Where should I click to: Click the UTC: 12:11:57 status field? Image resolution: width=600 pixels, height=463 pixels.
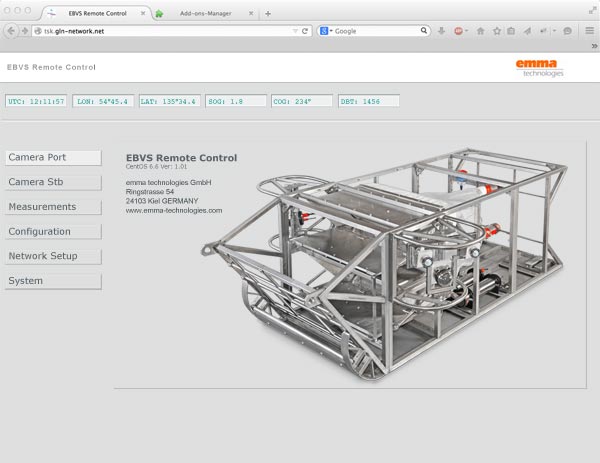(x=36, y=101)
